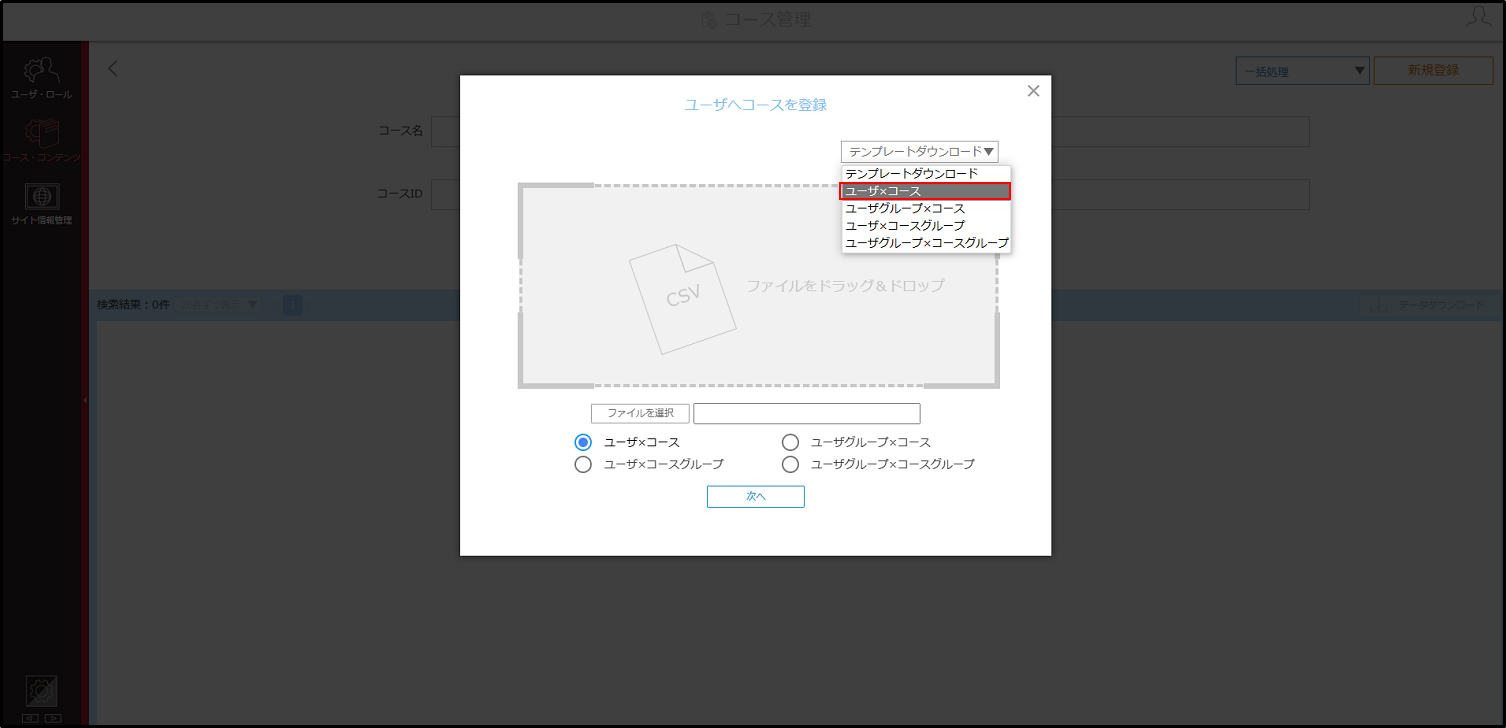Click the file name field beside ファイルを選択
The image size is (1506, 728).
[x=806, y=413]
